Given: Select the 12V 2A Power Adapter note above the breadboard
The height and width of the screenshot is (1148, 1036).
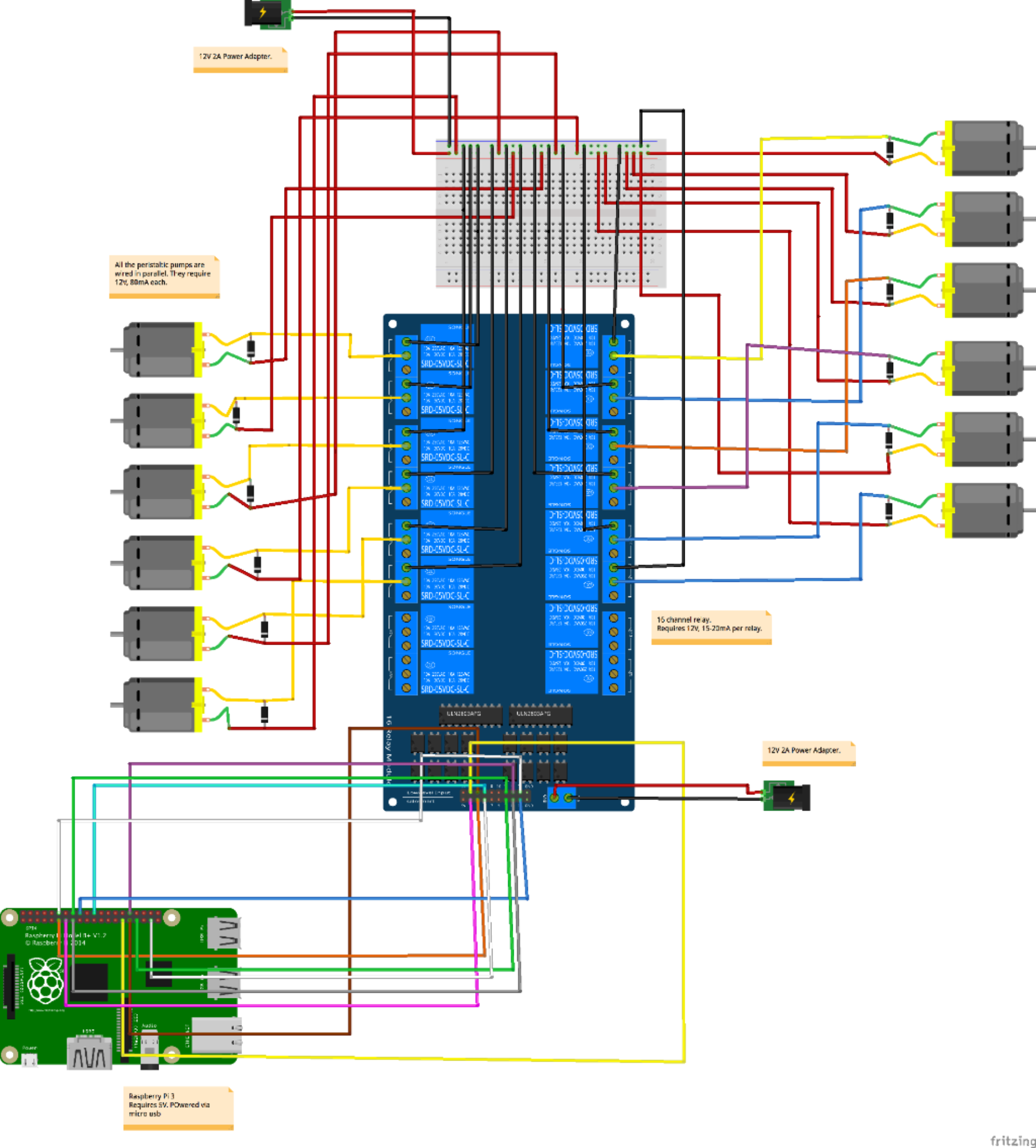Looking at the screenshot, I should pos(240,60).
